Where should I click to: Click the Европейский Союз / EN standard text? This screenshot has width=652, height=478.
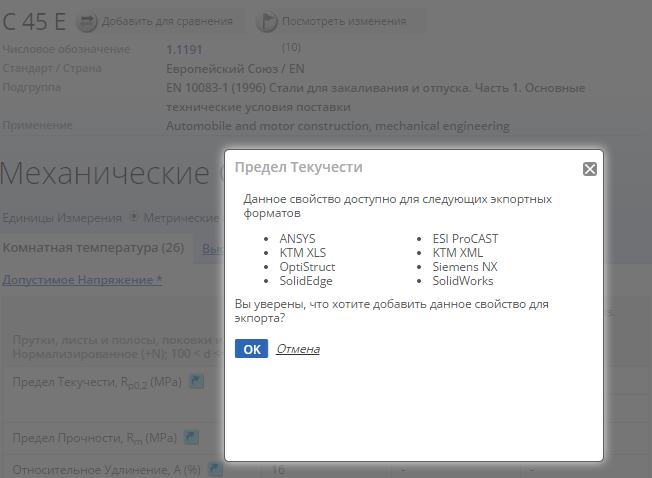(235, 69)
